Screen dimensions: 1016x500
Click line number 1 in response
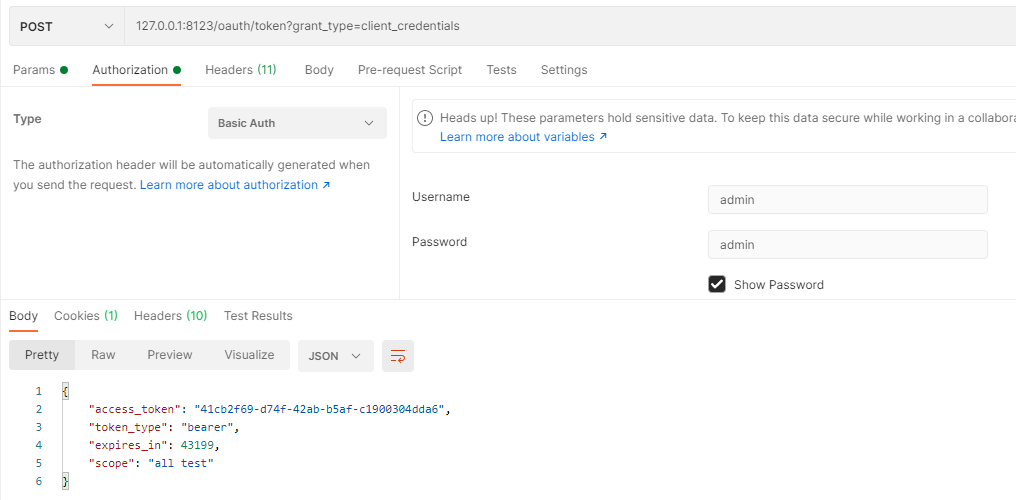(38, 391)
